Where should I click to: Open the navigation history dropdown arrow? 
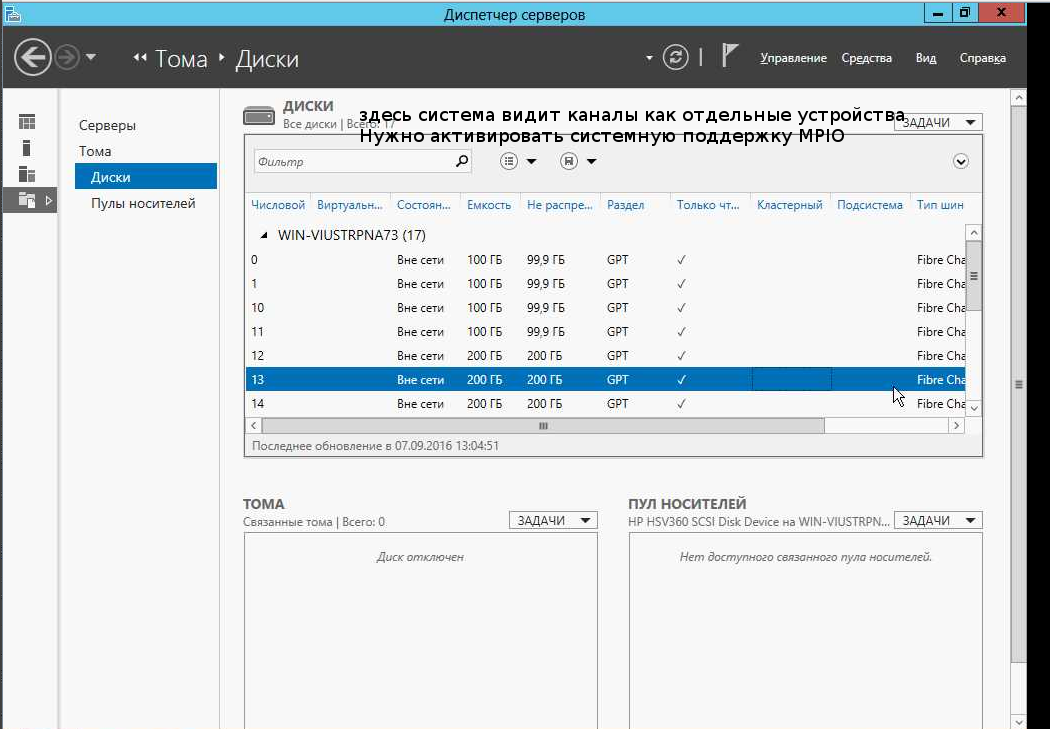tap(91, 58)
